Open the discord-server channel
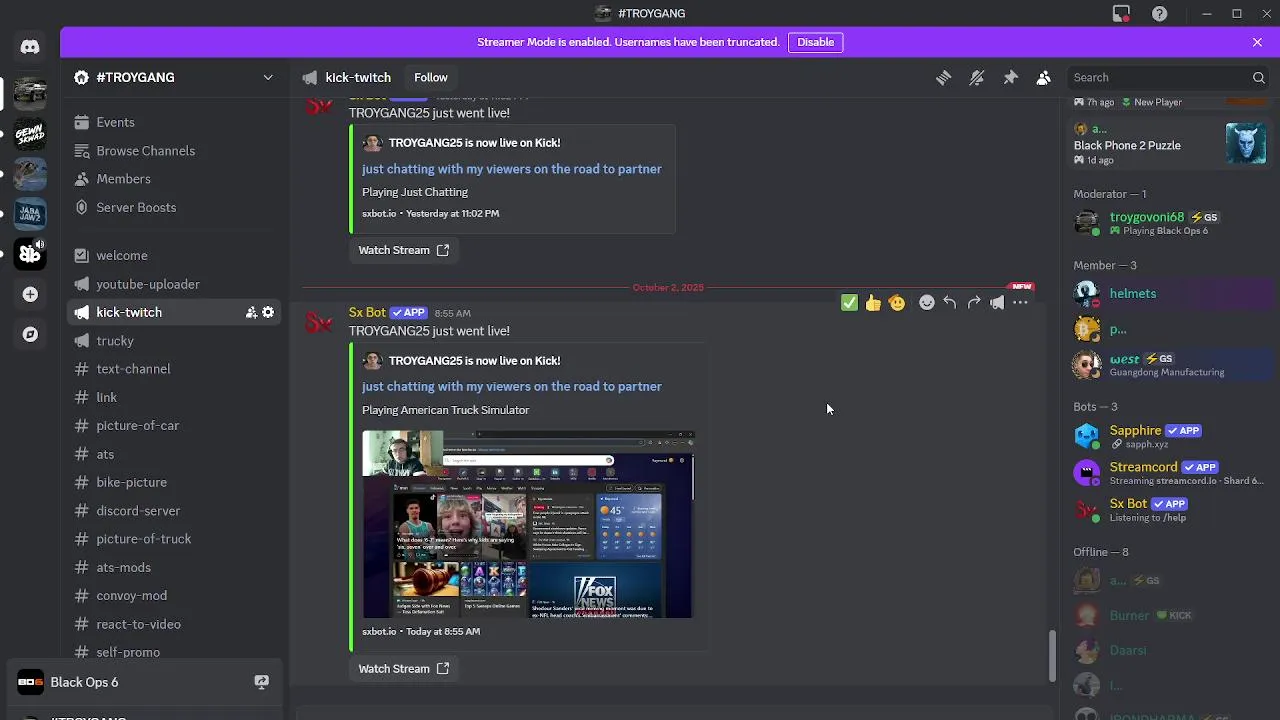This screenshot has height=720, width=1280. click(x=174, y=510)
